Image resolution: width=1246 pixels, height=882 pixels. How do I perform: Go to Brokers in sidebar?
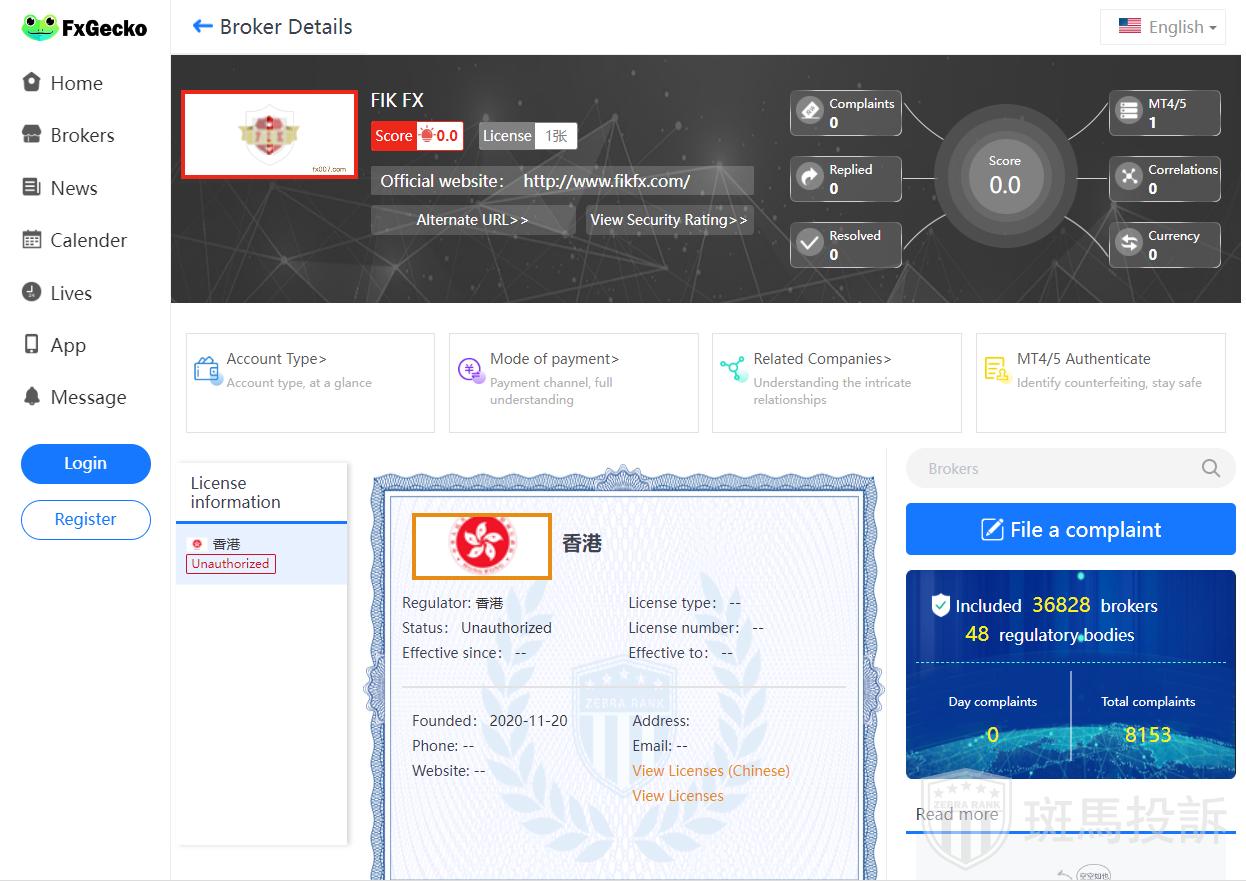(82, 135)
